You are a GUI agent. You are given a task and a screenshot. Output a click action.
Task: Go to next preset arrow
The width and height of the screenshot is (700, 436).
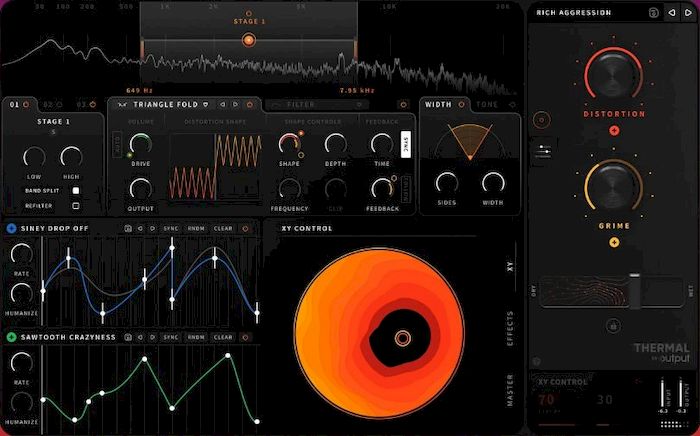click(688, 12)
